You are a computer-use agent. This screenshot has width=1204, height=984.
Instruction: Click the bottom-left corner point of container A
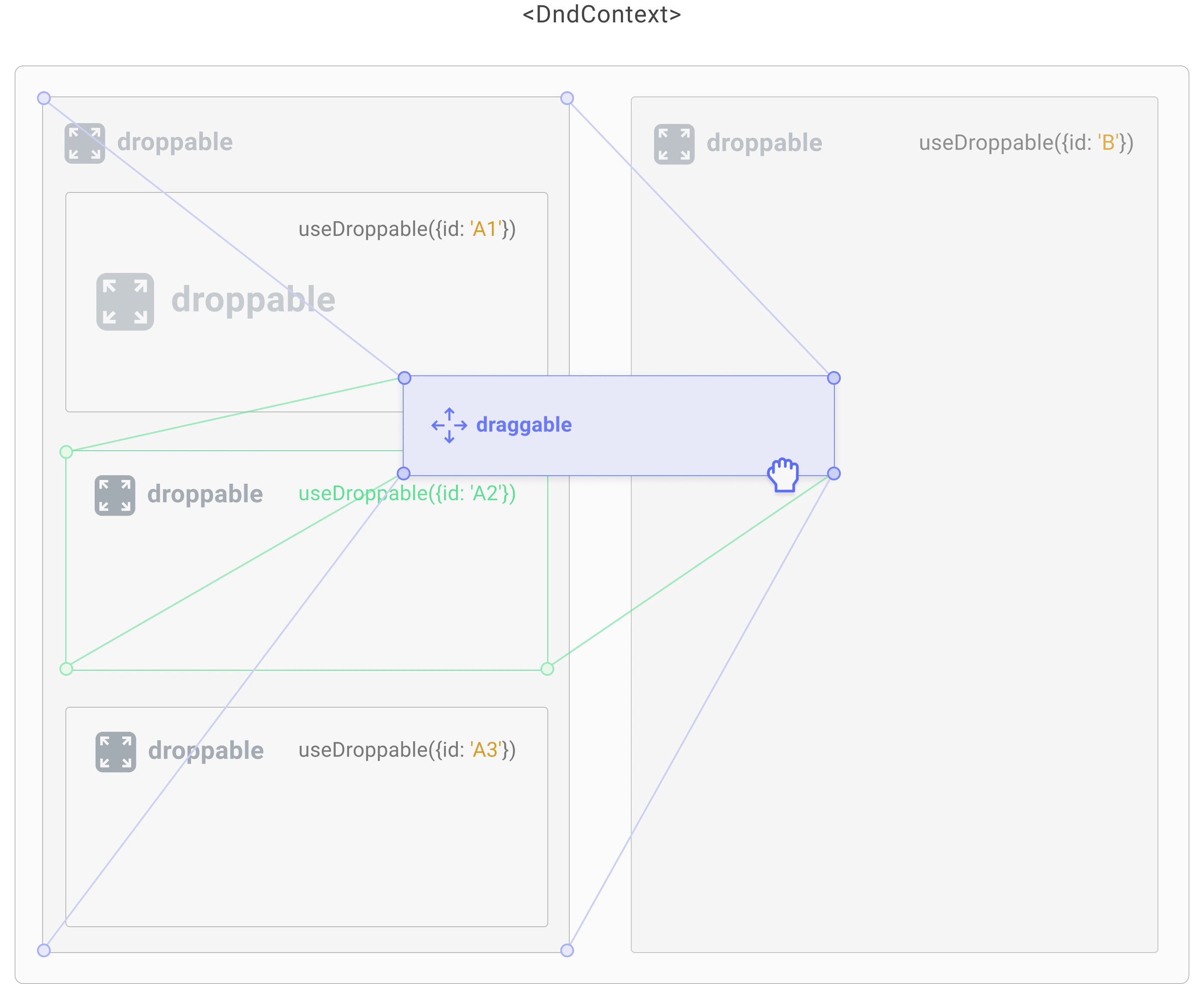pyautogui.click(x=43, y=950)
